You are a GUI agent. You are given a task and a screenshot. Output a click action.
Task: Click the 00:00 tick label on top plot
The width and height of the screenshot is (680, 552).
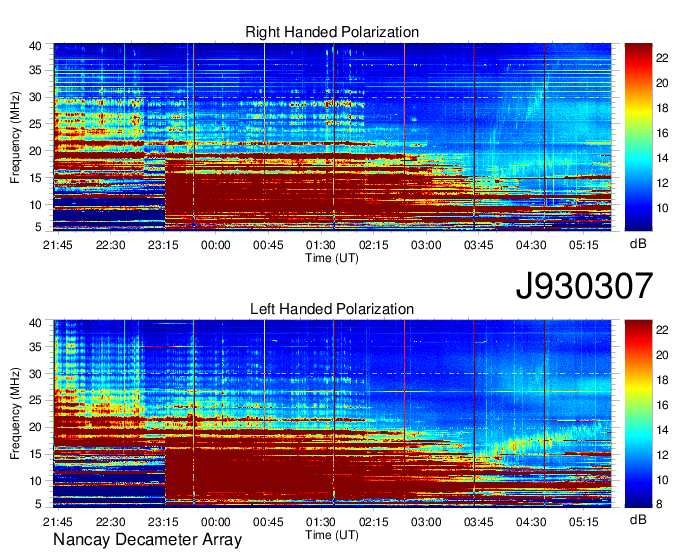(216, 245)
